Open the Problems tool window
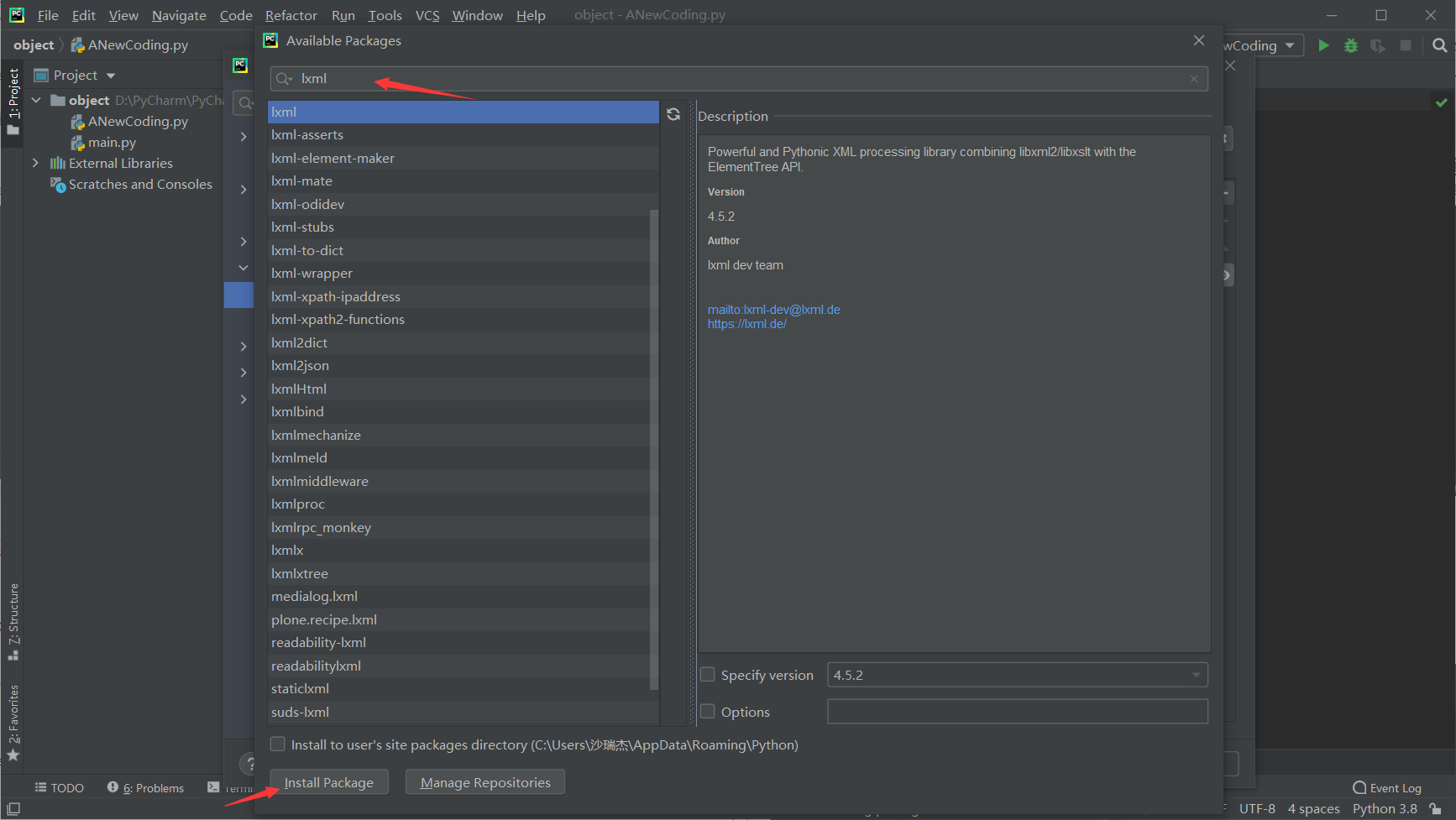Viewport: 1456px width, 820px height. point(145,788)
